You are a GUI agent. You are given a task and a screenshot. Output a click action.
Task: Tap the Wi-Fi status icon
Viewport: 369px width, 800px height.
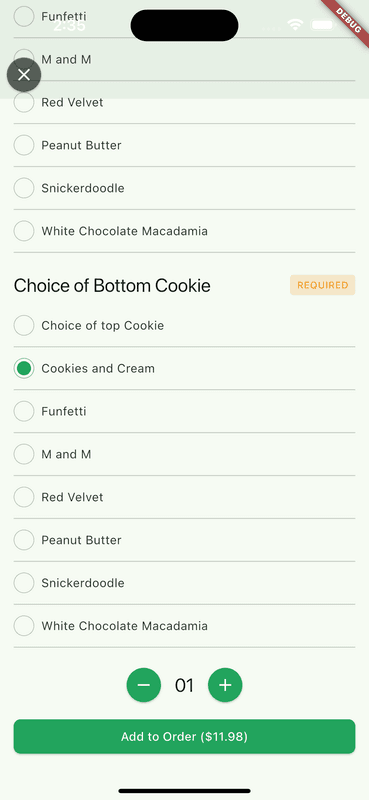(x=295, y=24)
